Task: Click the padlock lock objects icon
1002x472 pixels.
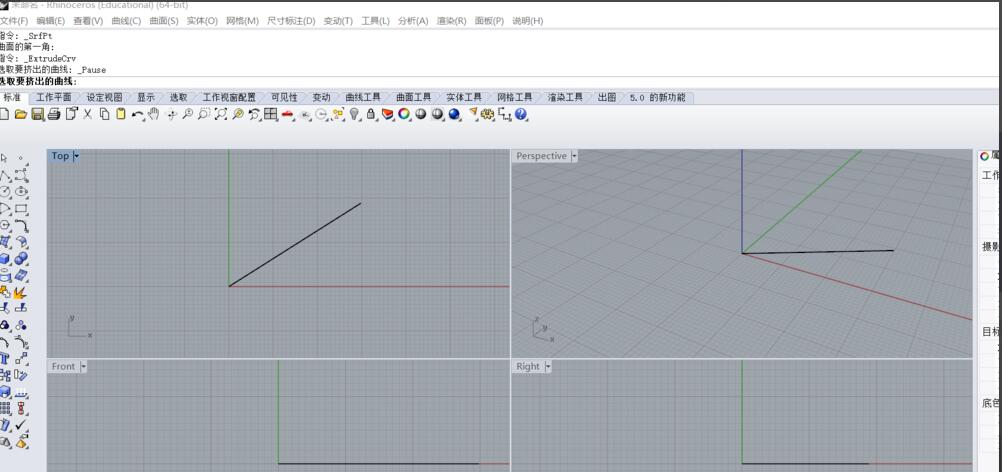Action: coord(371,114)
